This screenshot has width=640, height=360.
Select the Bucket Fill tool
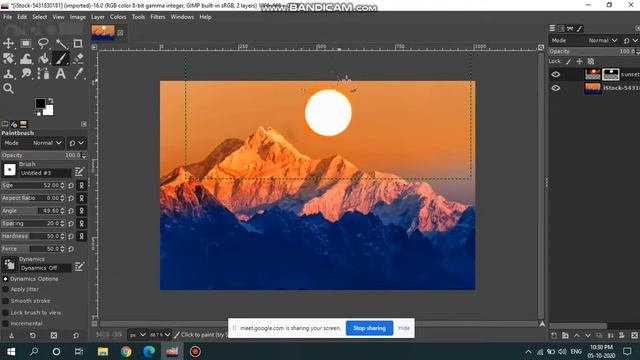tap(43, 59)
